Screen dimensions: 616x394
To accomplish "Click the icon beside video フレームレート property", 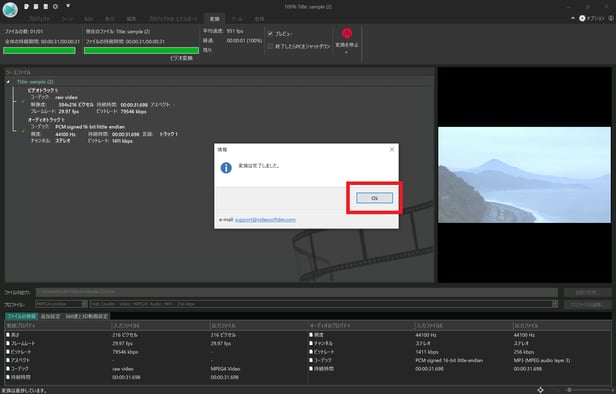I will tap(8, 343).
